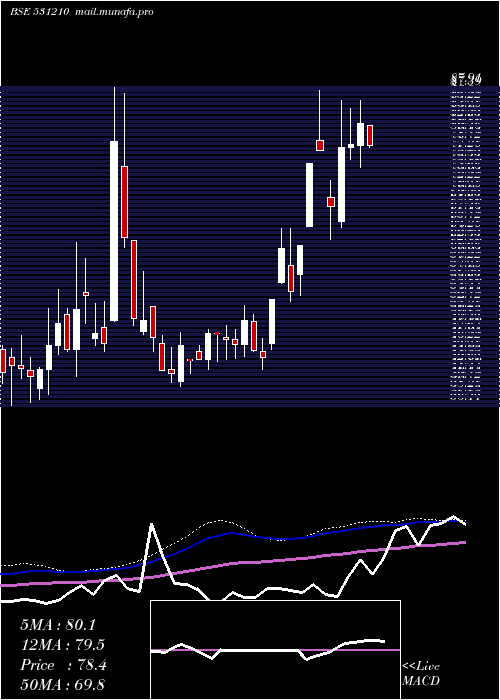Click the tallest white candlestick body
Screen dimensions: 500x700
tap(114, 231)
